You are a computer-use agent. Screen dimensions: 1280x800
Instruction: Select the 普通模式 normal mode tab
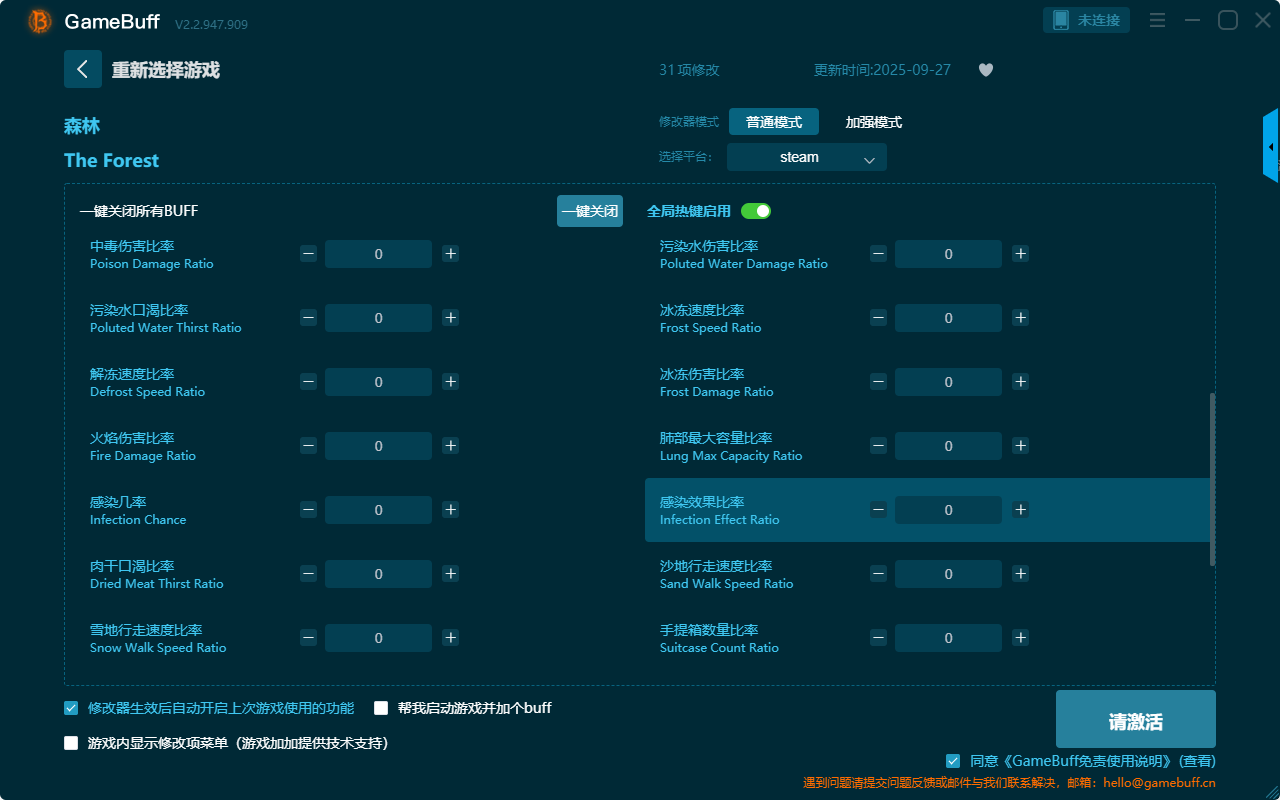click(773, 122)
